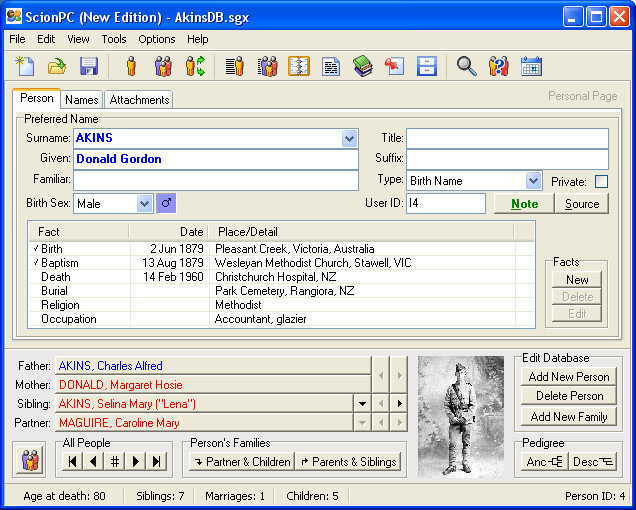Screen dimensions: 636x510
Task: Click in the Given name field
Action: coord(216,159)
